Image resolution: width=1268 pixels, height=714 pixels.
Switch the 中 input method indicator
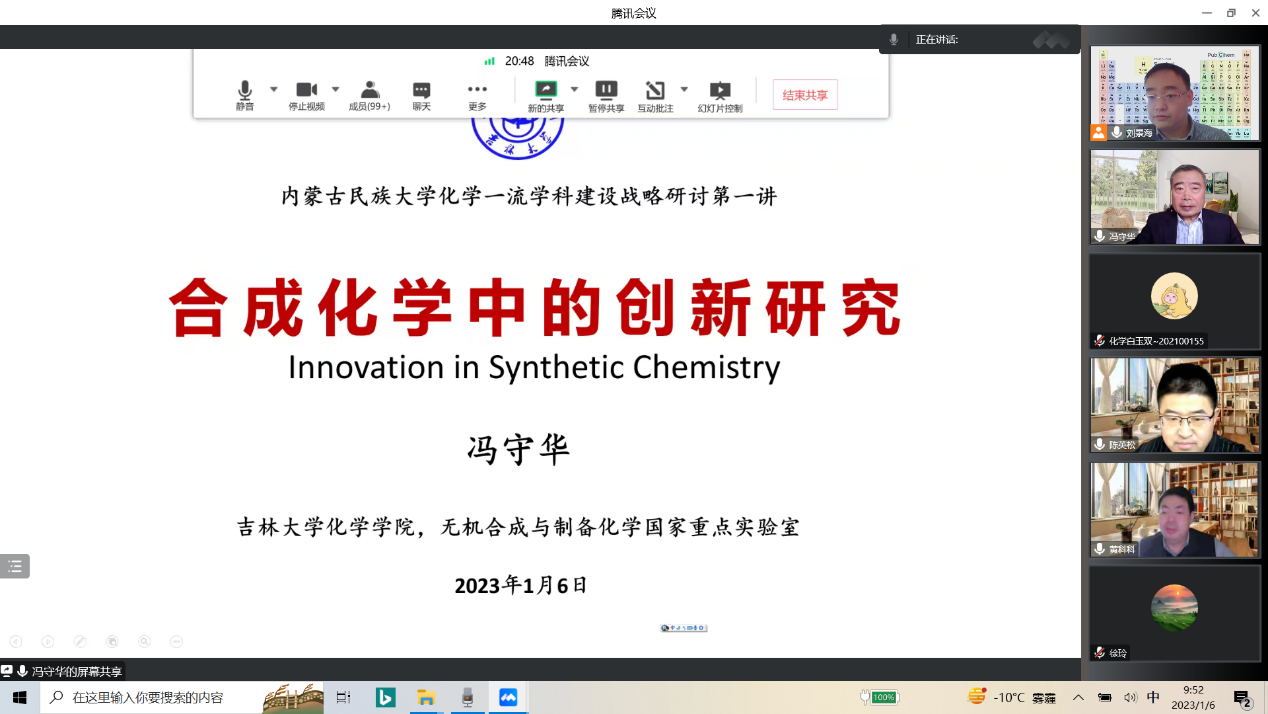1154,697
